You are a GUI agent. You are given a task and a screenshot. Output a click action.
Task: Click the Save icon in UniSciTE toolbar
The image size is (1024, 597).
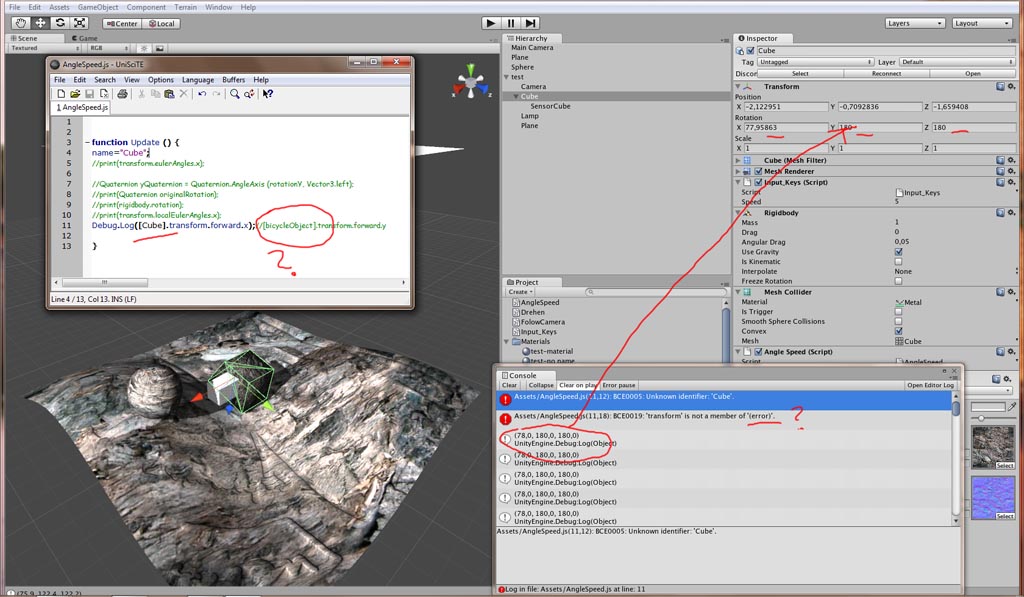click(89, 93)
